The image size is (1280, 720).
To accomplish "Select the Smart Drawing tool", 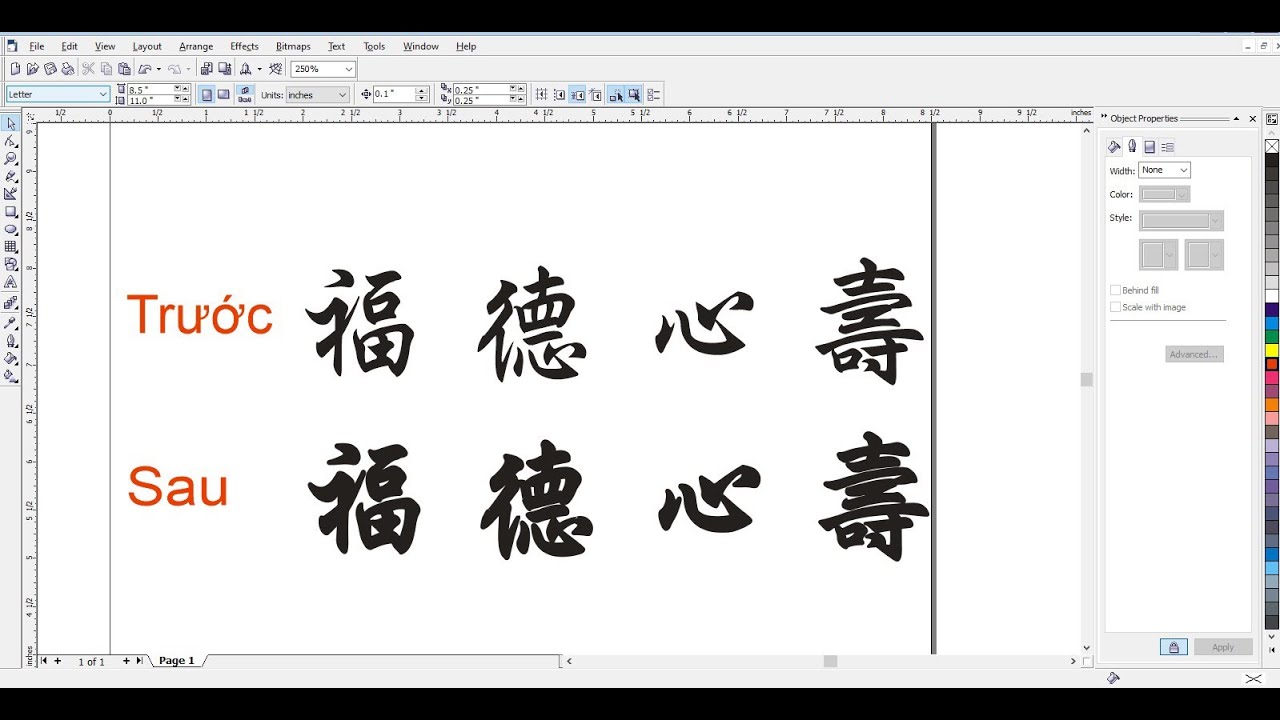I will (x=11, y=193).
